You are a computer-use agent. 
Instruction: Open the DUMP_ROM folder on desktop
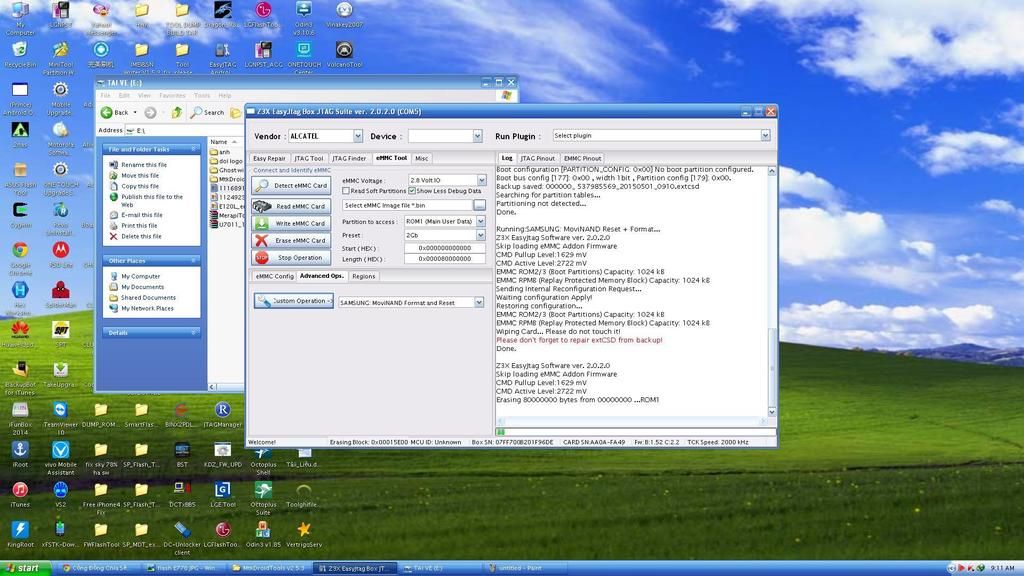tap(101, 415)
